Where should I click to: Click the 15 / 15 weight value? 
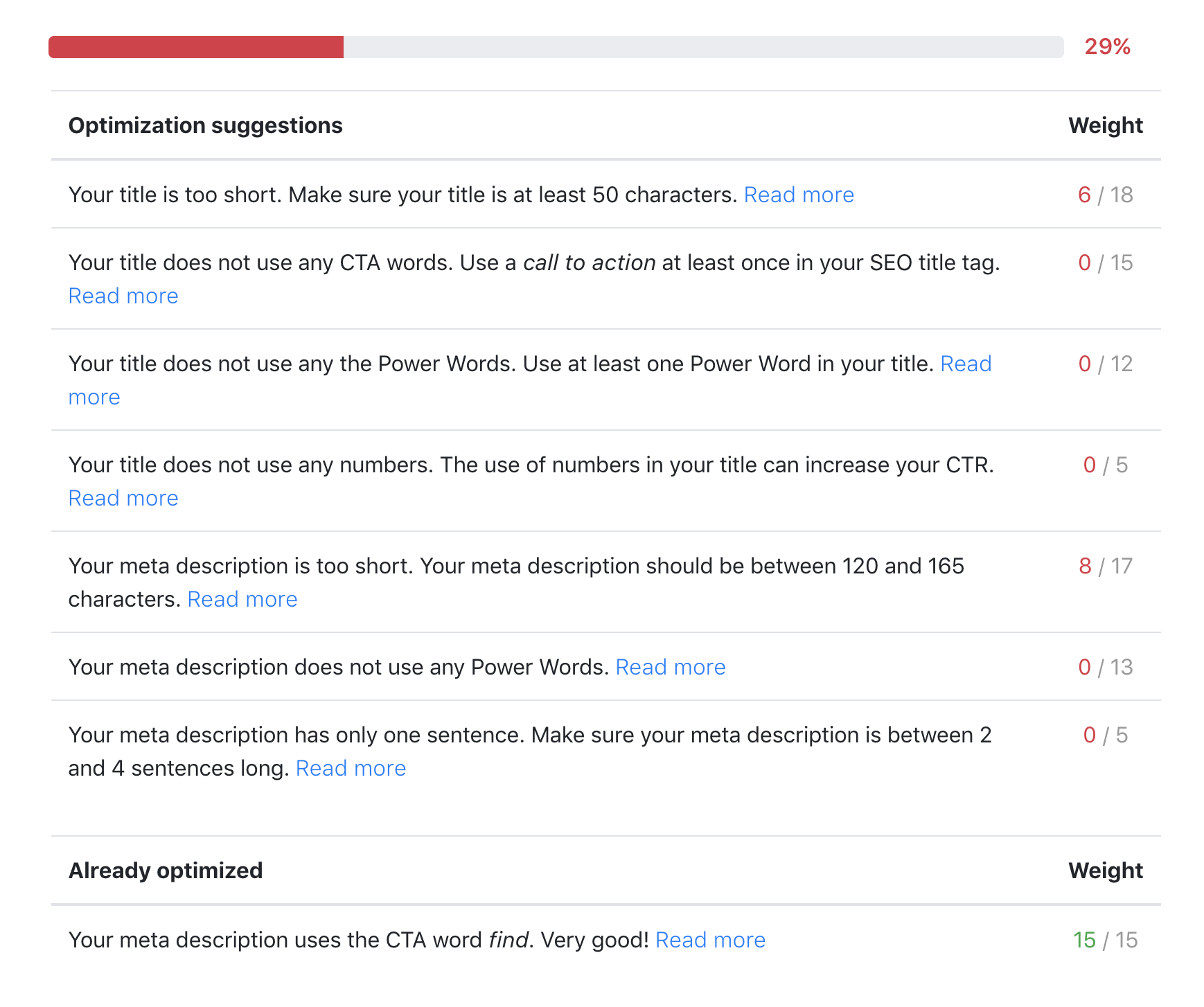tap(1106, 940)
